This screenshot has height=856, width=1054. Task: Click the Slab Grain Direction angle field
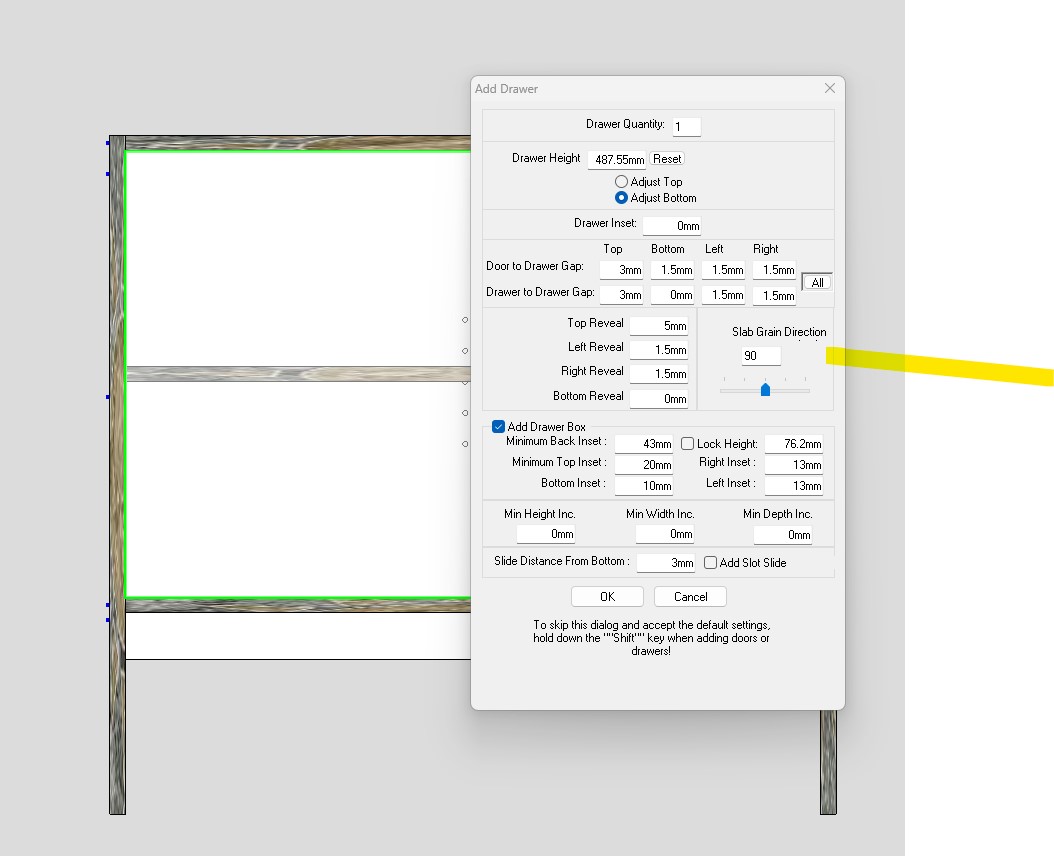[x=761, y=356]
